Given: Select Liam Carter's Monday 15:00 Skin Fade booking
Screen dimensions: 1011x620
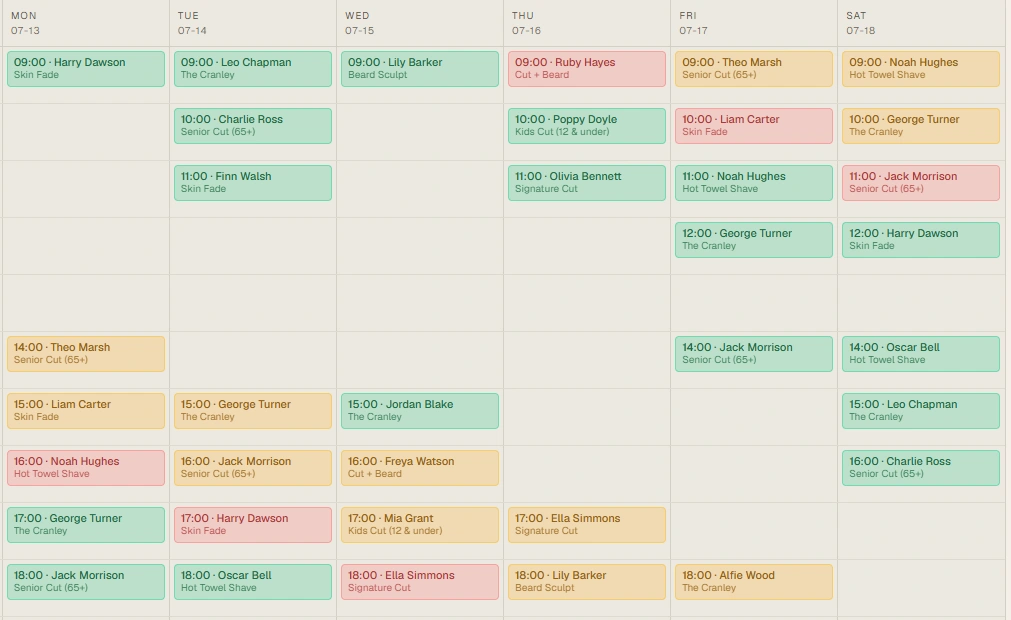Looking at the screenshot, I should point(86,411).
